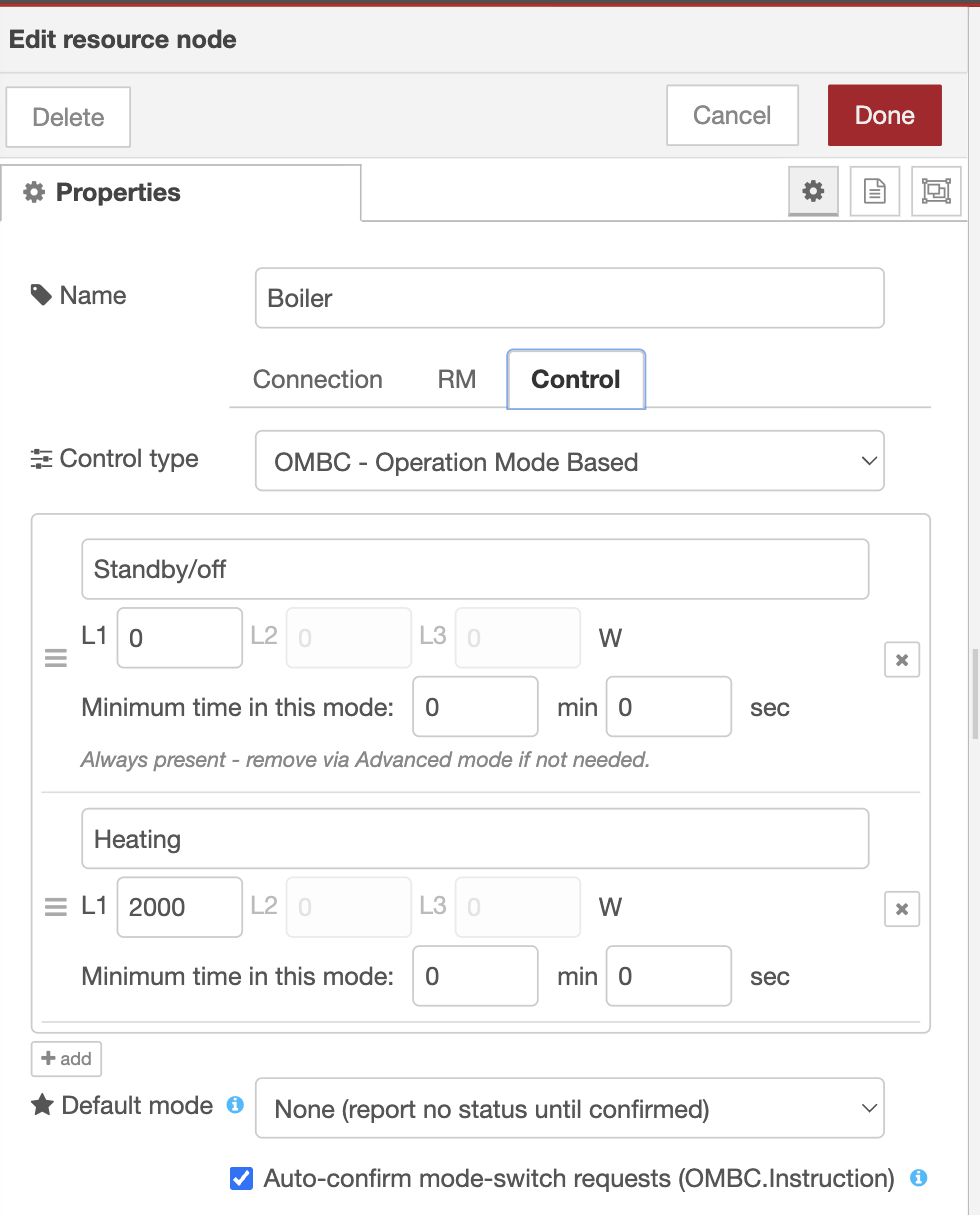Remove the Heating mode entry
The width and height of the screenshot is (980, 1215).
tap(902, 909)
